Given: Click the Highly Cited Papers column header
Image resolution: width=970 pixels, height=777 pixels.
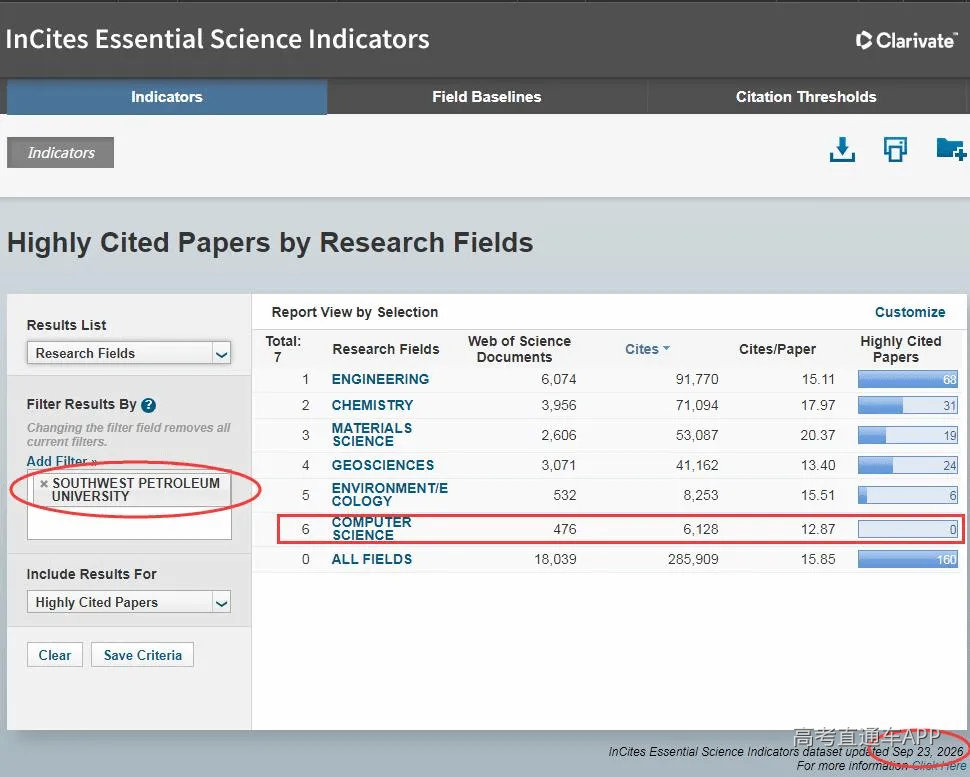Looking at the screenshot, I should click(x=900, y=349).
